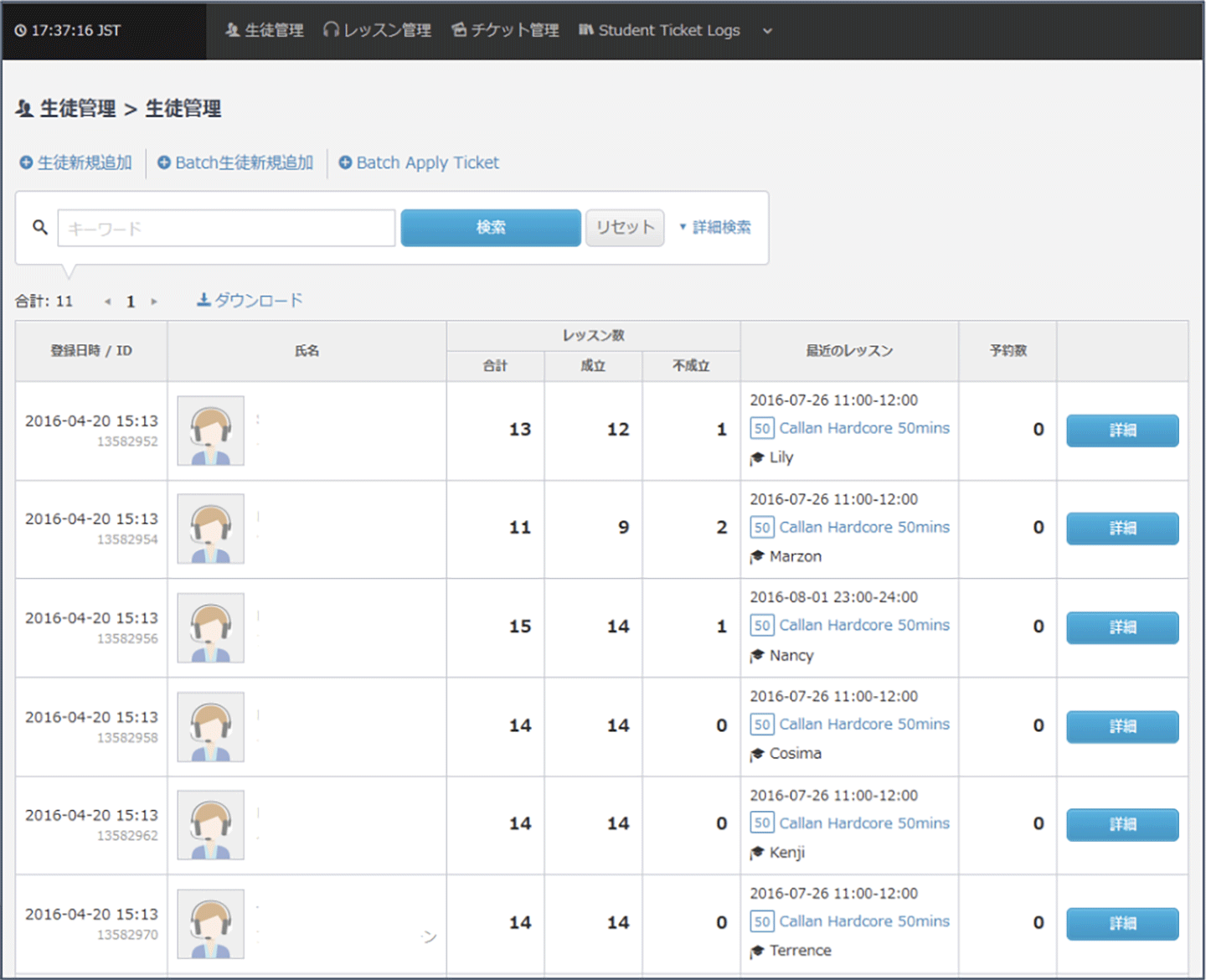
Task: Open Callan Hardcore 50mins link in Lily row
Action: (864, 428)
